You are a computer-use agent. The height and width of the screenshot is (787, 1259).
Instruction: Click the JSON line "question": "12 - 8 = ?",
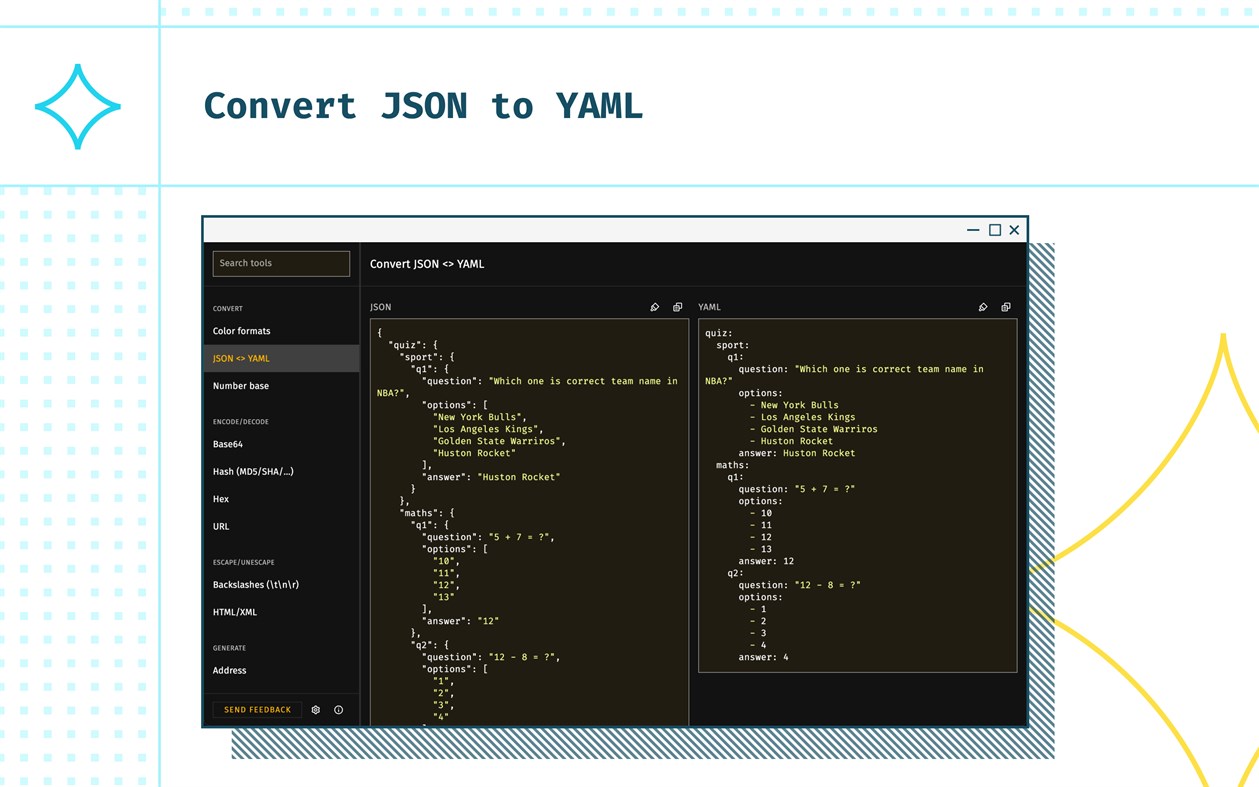tap(491, 657)
